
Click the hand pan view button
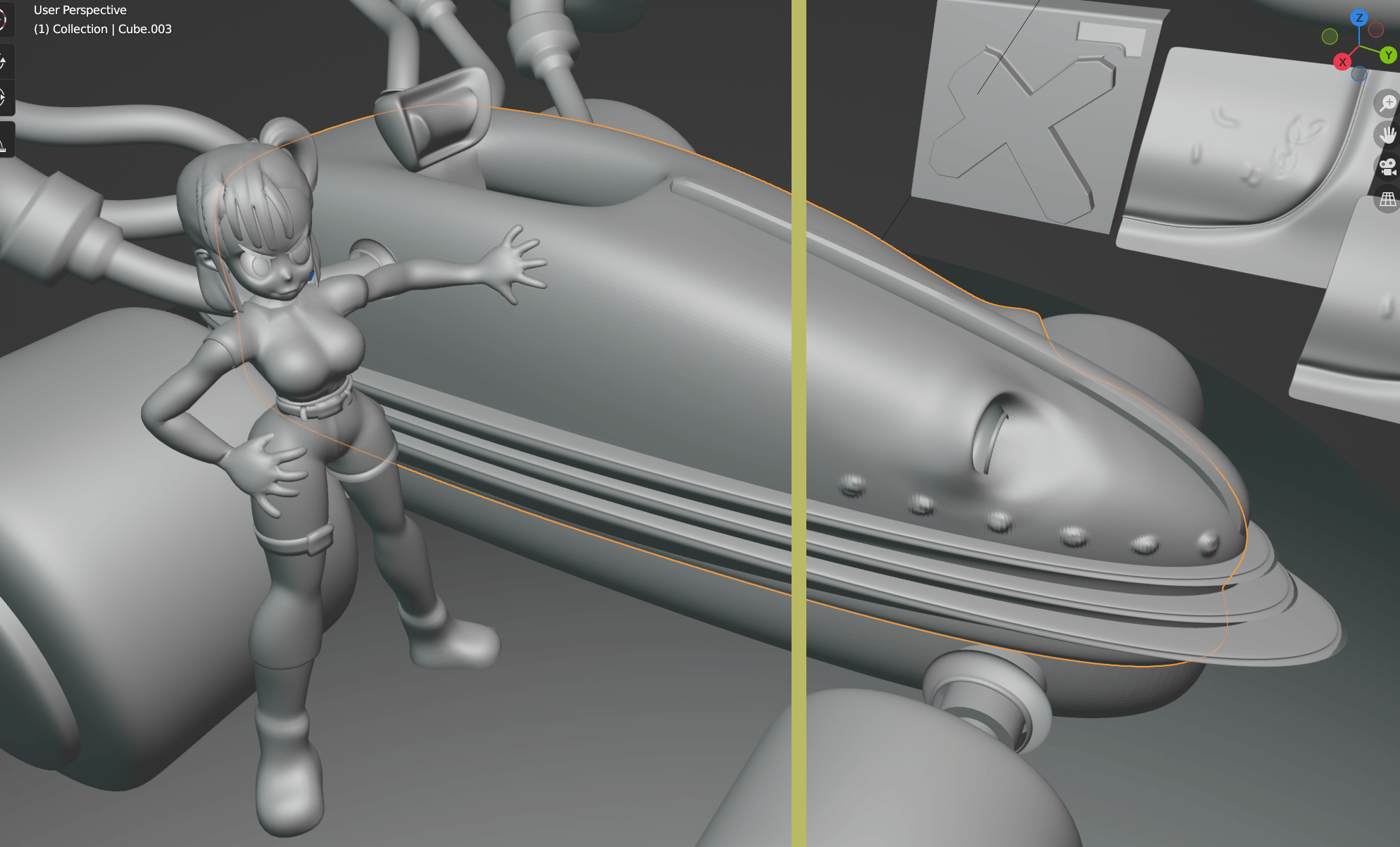coord(1387,134)
